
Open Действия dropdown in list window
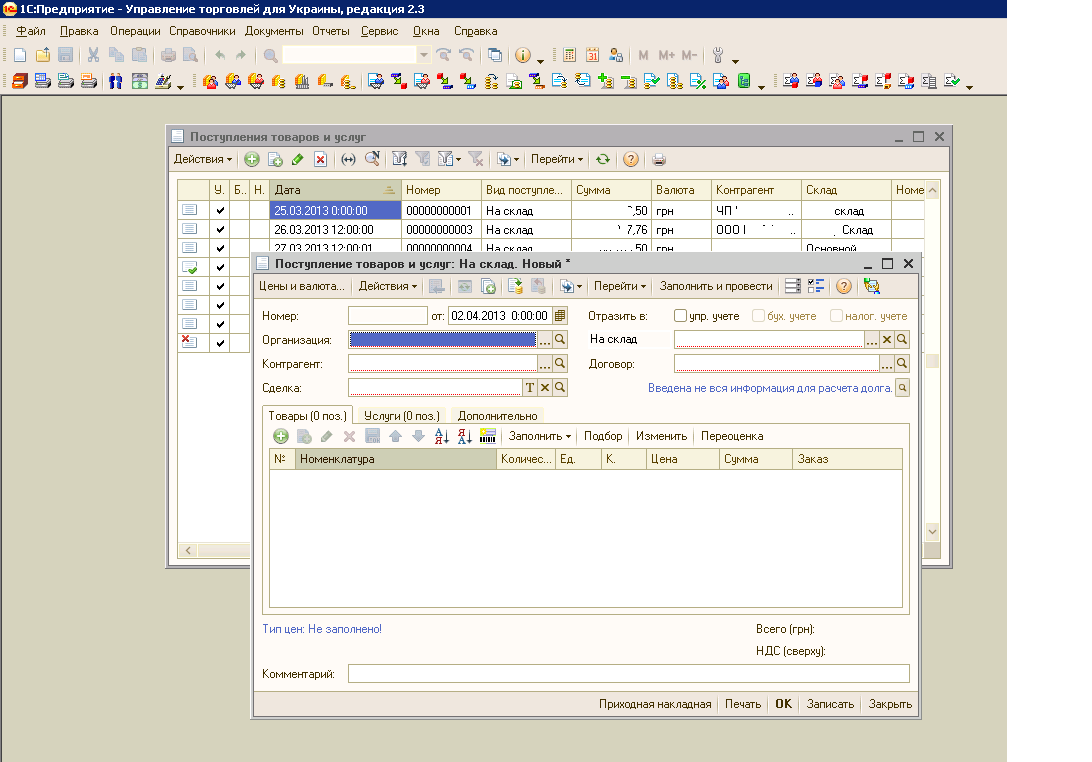point(203,159)
